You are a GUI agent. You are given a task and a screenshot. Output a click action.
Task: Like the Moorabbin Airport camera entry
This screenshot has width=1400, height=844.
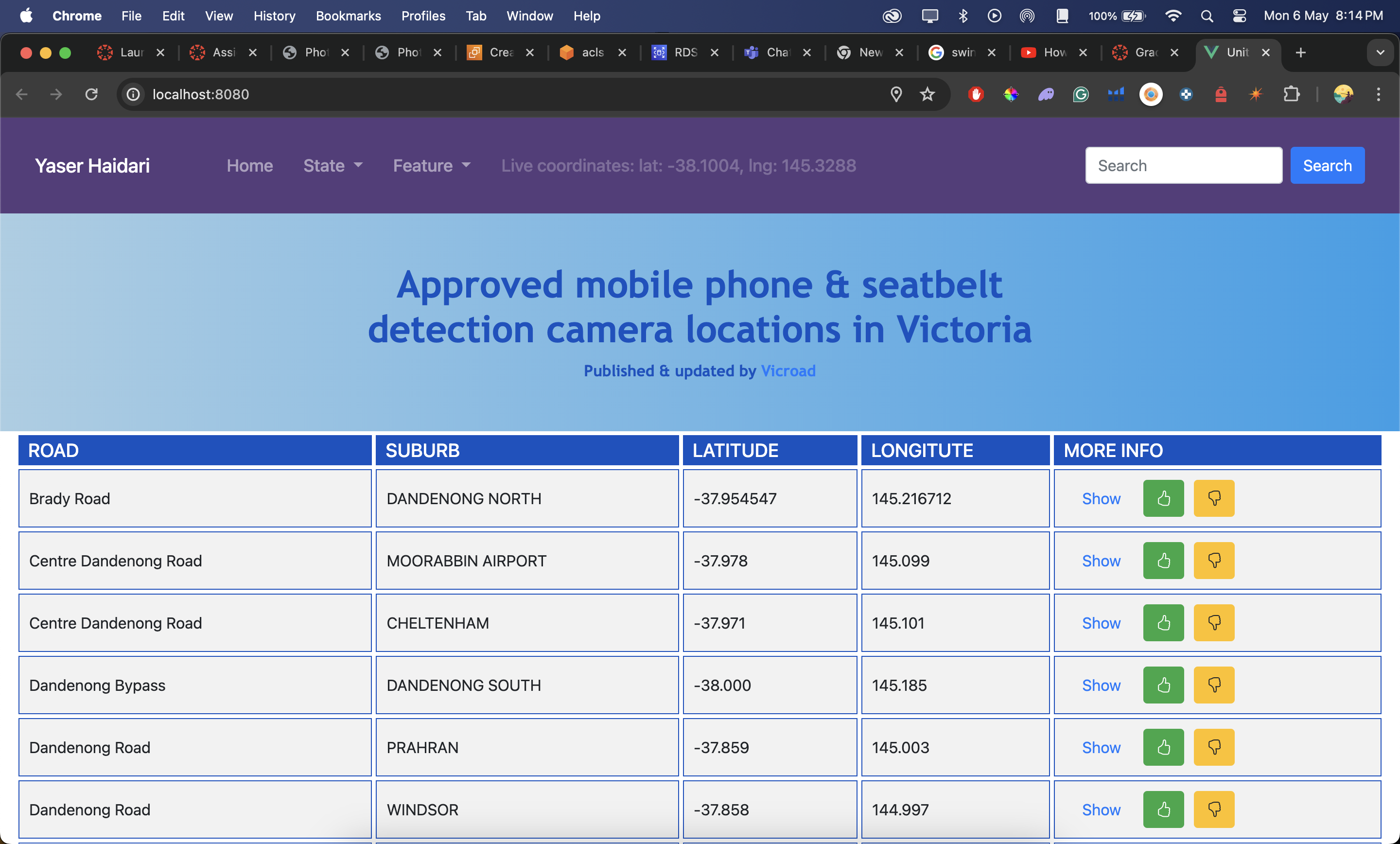[x=1163, y=561]
